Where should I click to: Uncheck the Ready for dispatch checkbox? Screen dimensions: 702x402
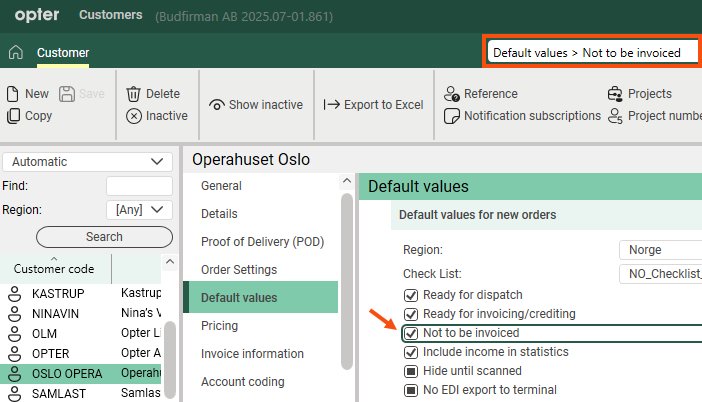click(x=410, y=295)
